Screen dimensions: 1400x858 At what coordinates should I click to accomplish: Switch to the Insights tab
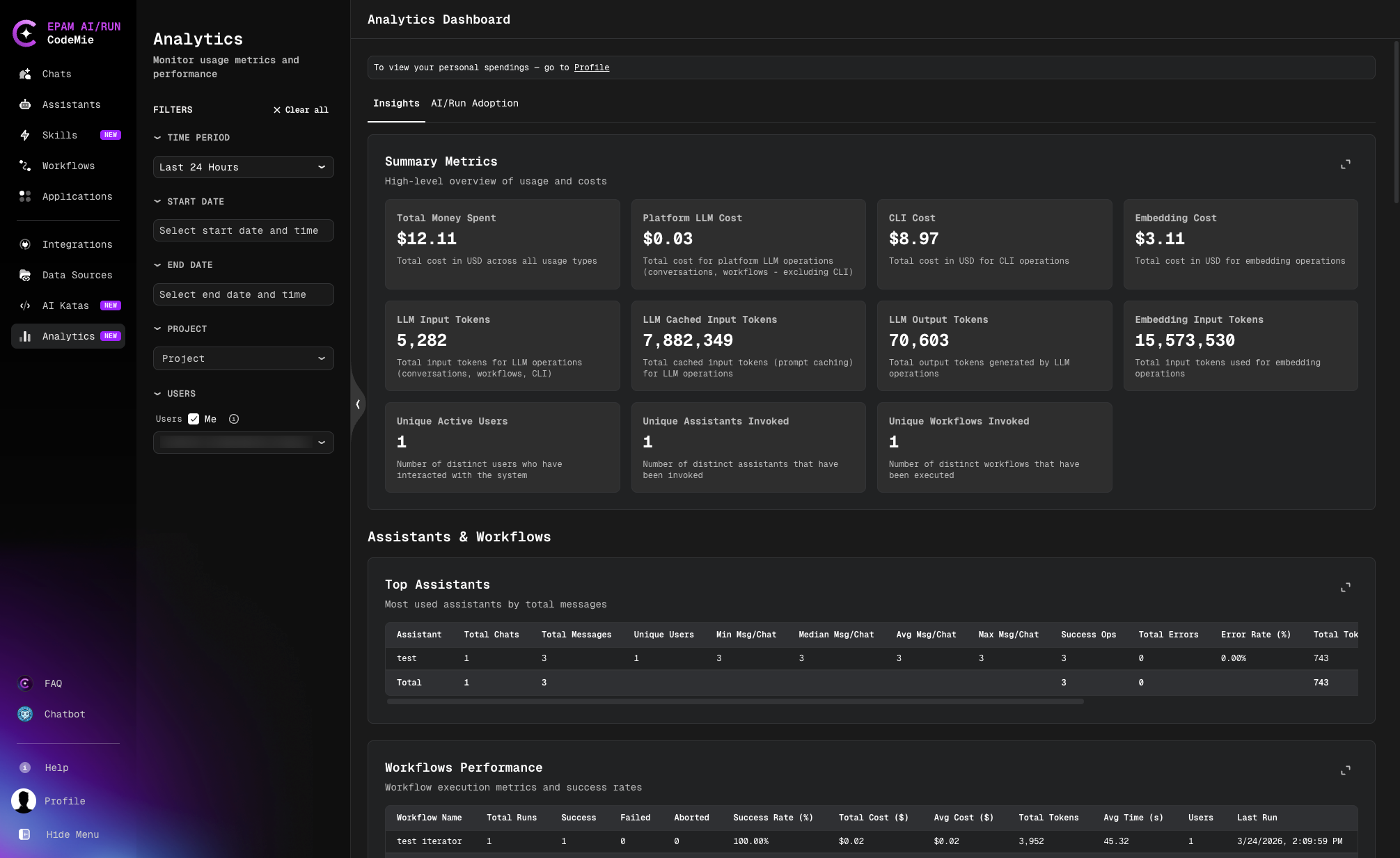(396, 104)
